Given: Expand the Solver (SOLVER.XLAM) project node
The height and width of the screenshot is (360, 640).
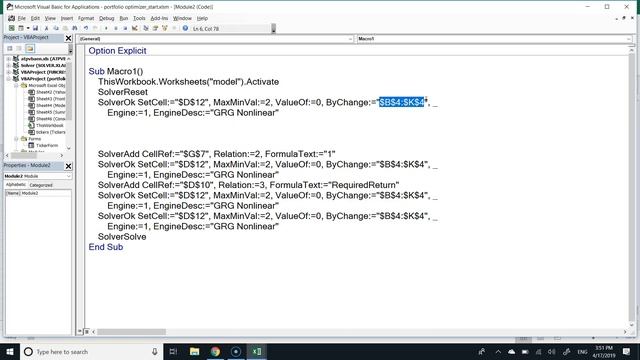Looking at the screenshot, I should (8, 65).
